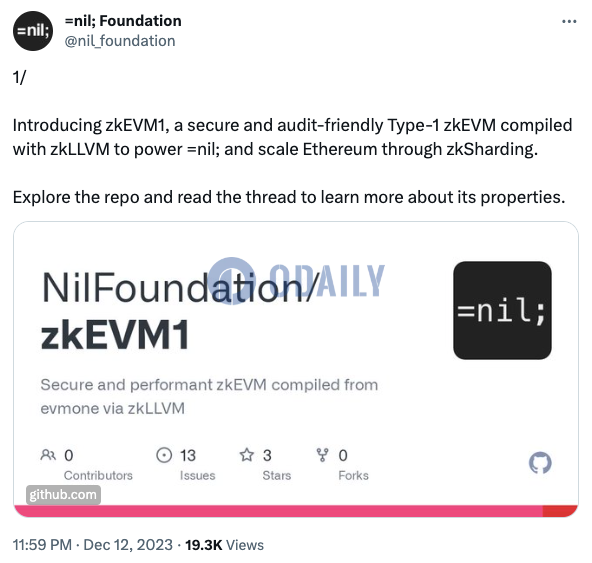Viewport: 592px width, 563px height.
Task: Click the zkEVM1 repository title
Action: click(115, 335)
